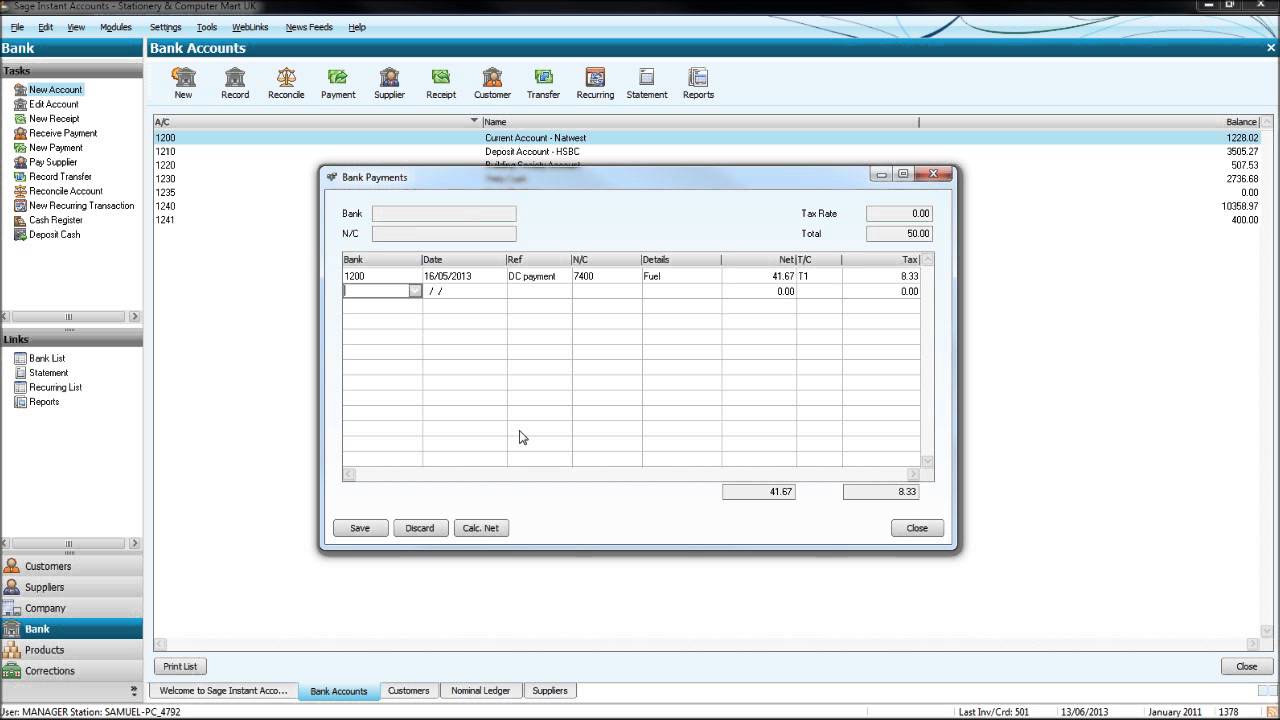Click the Supplier toolbar icon
This screenshot has height=720, width=1280.
[x=389, y=83]
